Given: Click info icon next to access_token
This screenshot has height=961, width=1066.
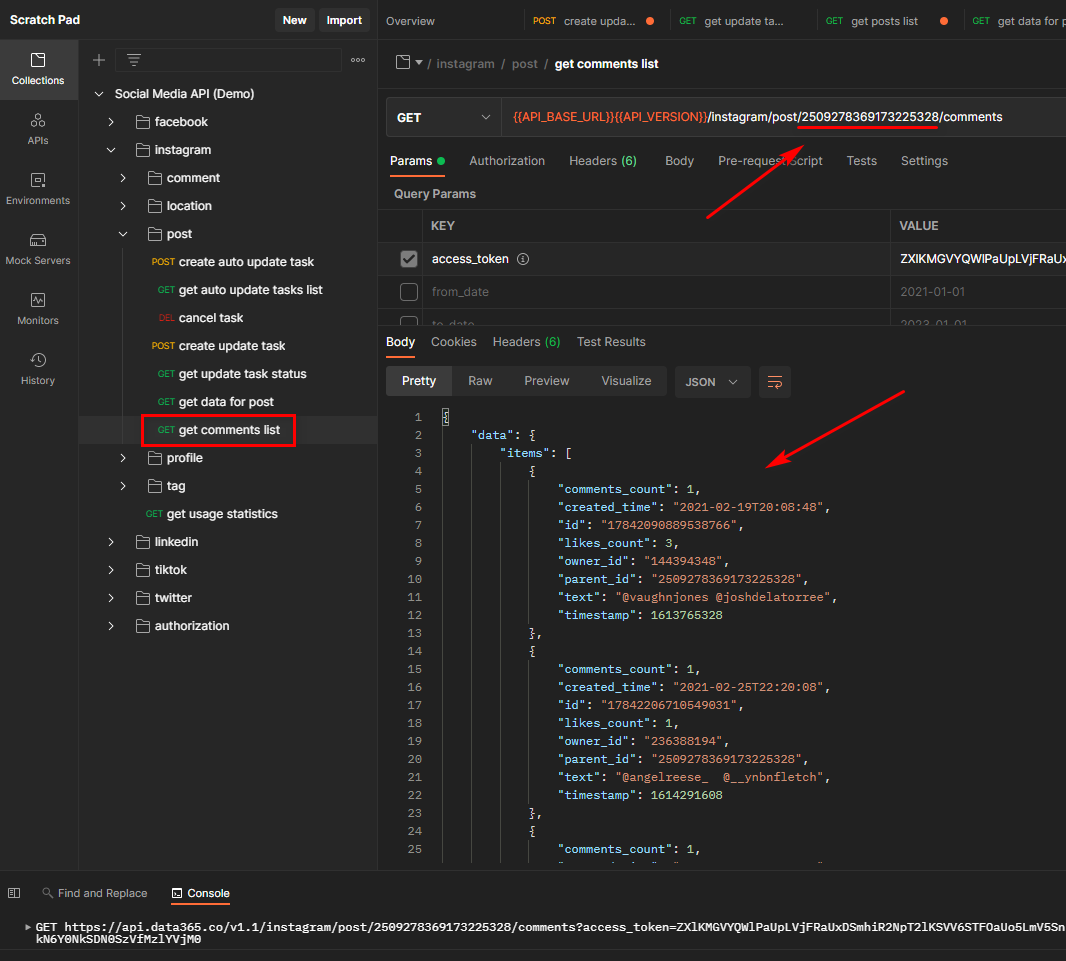Looking at the screenshot, I should coord(523,259).
